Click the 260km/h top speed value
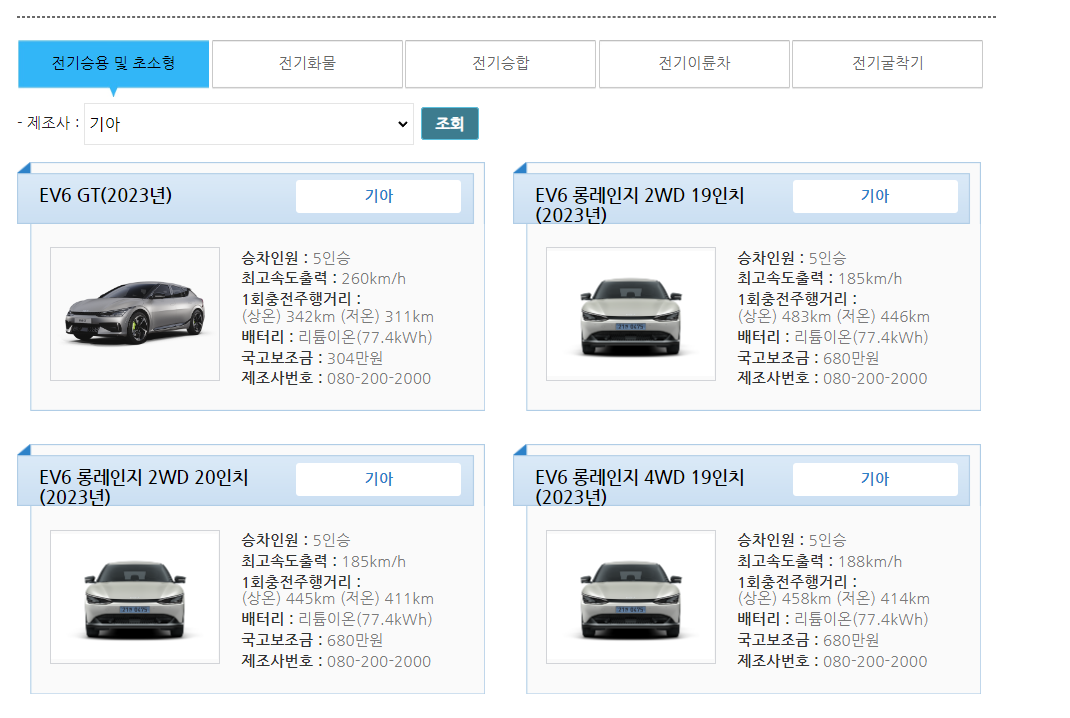 coord(374,279)
